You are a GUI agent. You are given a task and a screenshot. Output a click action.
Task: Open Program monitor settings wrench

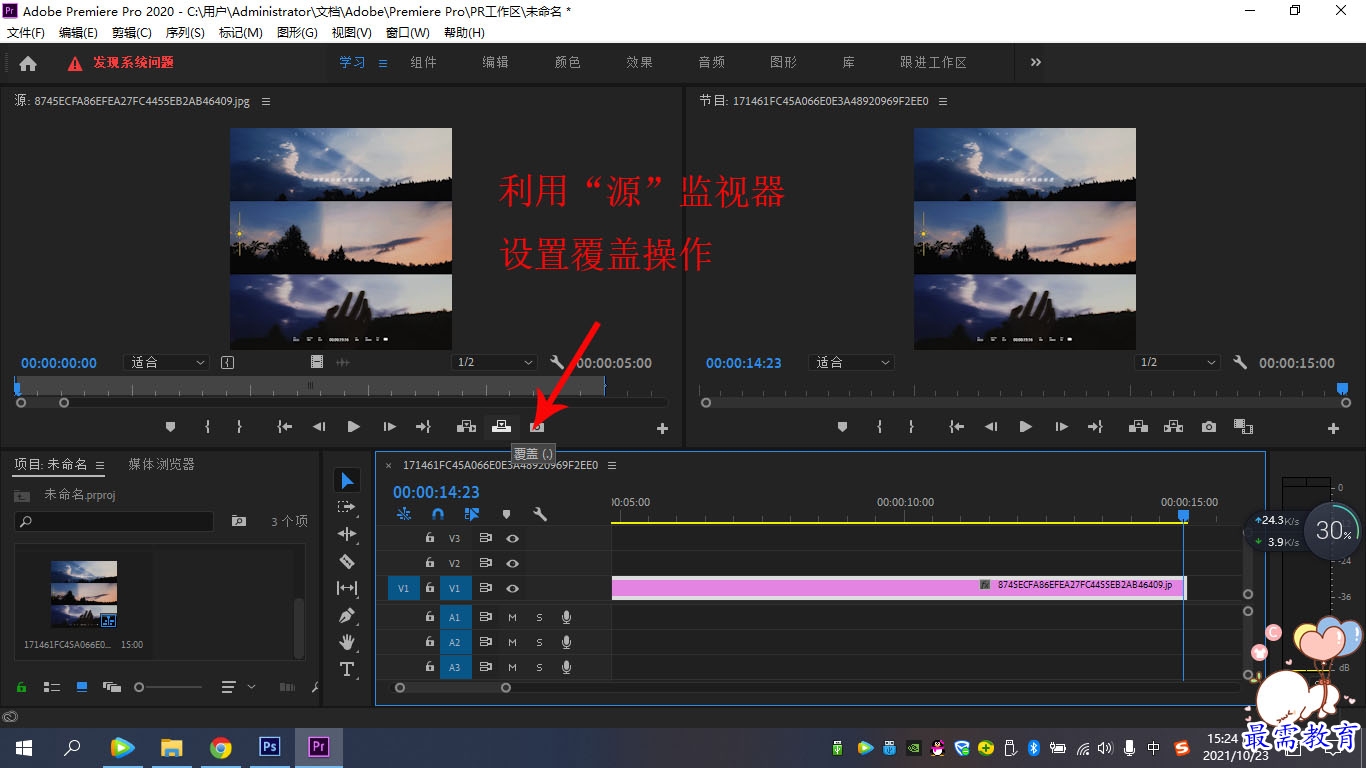1240,362
